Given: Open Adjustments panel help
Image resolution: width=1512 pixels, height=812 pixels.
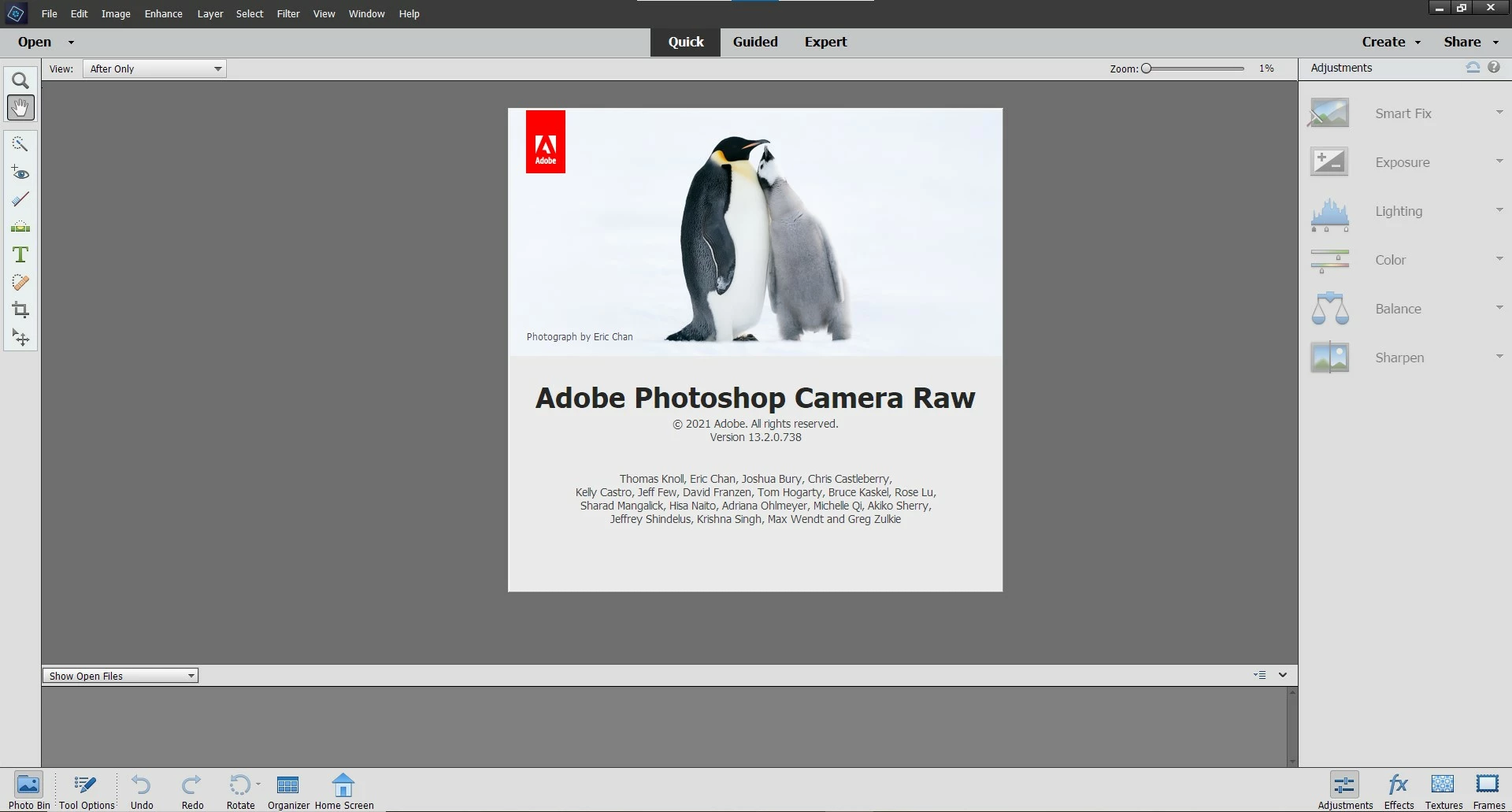Looking at the screenshot, I should point(1494,68).
